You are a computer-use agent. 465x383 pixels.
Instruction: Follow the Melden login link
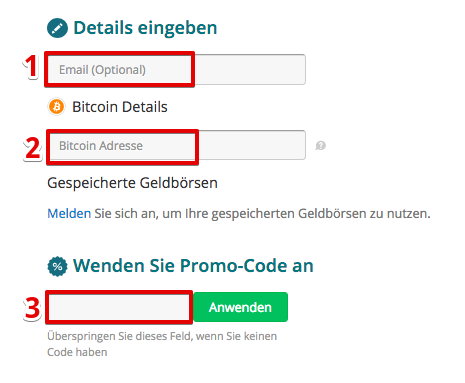[x=69, y=214]
